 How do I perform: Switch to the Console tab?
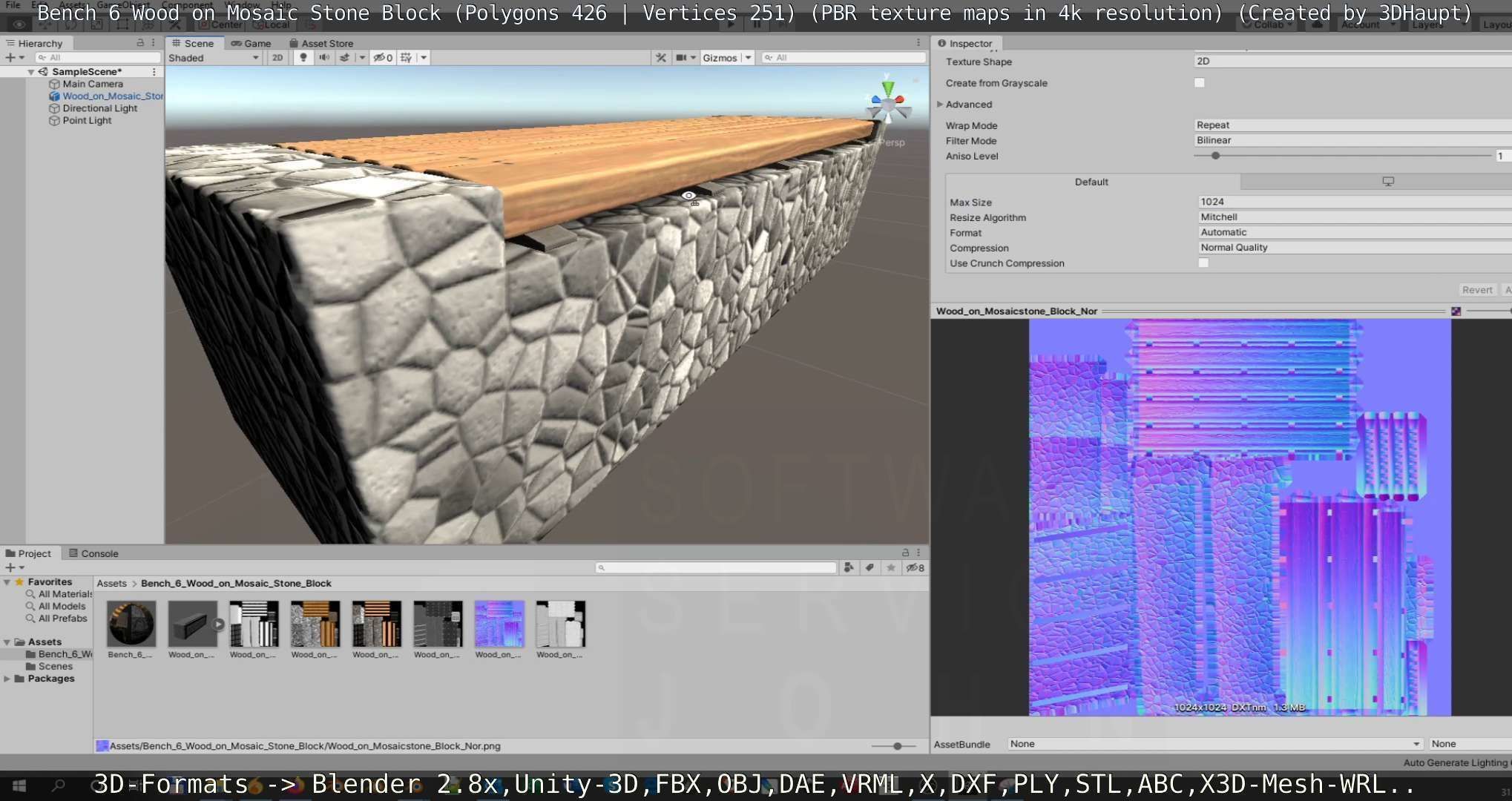[x=93, y=553]
